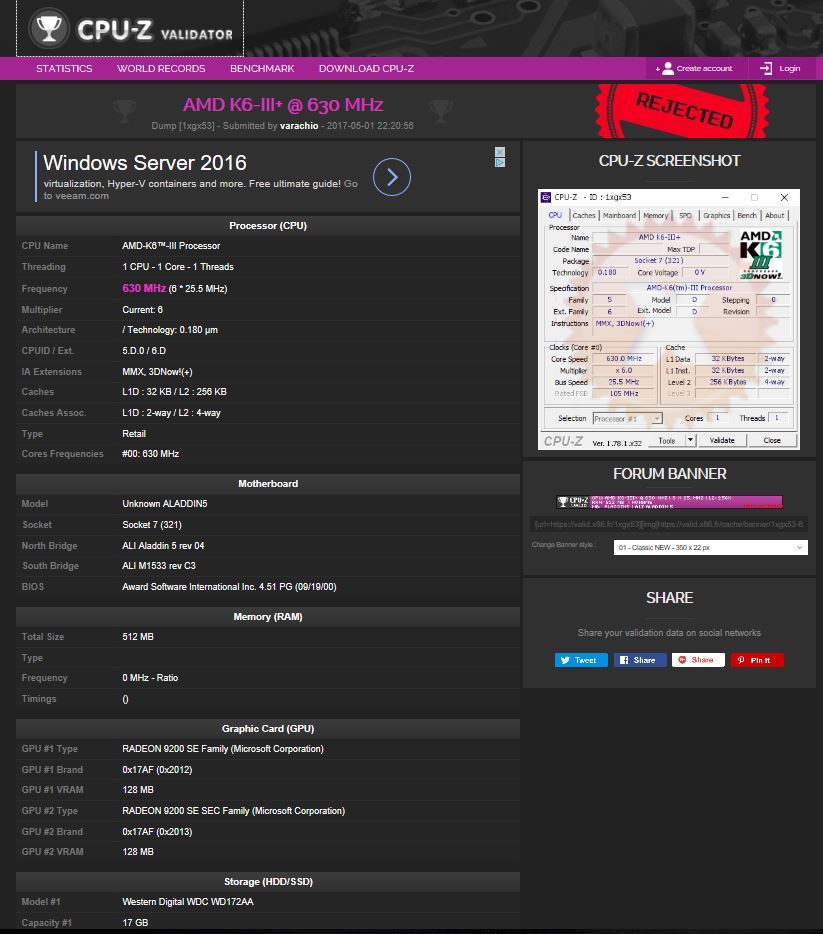Click the Facebook Share button

[x=640, y=660]
